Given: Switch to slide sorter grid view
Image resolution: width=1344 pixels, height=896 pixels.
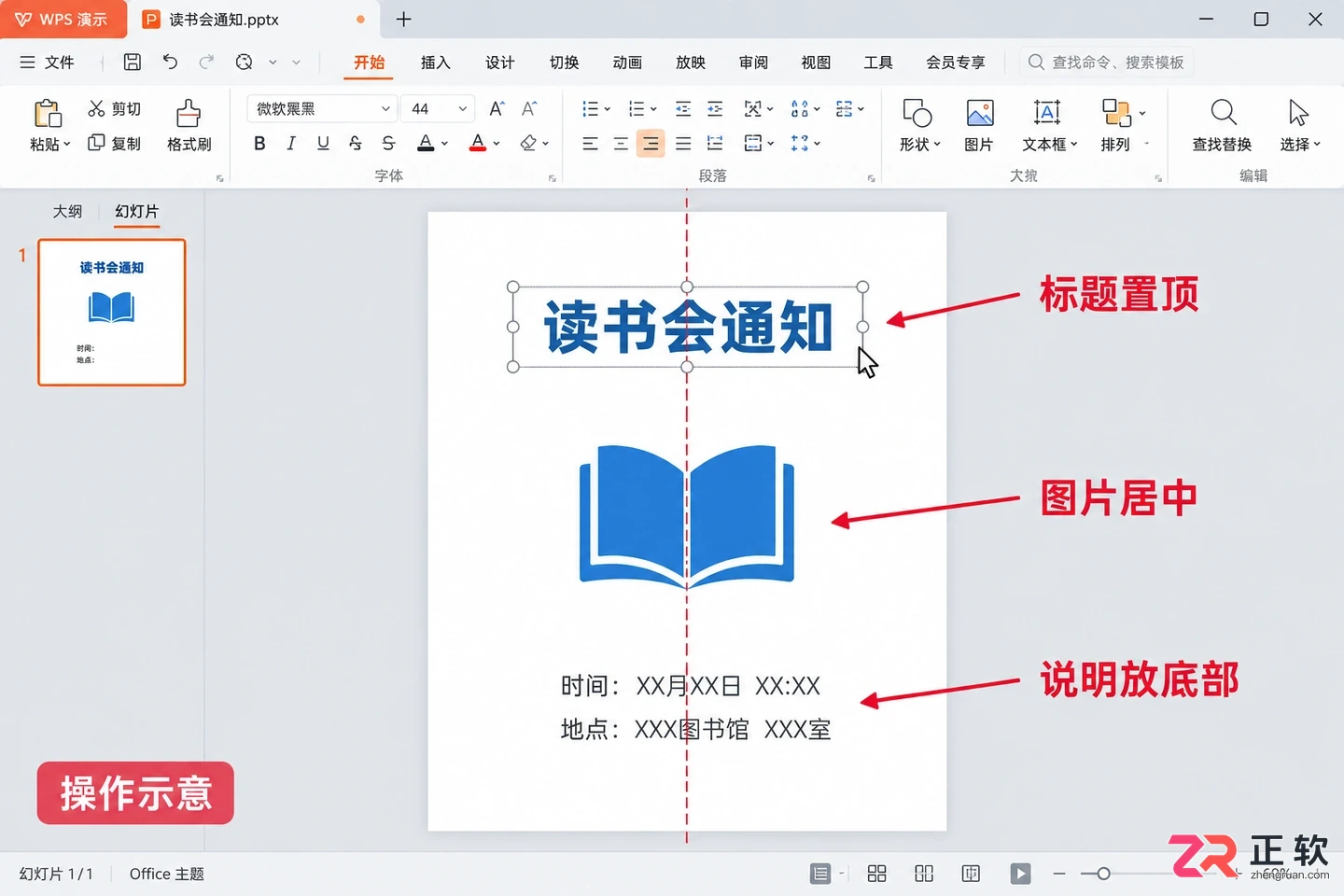Looking at the screenshot, I should pos(876,874).
